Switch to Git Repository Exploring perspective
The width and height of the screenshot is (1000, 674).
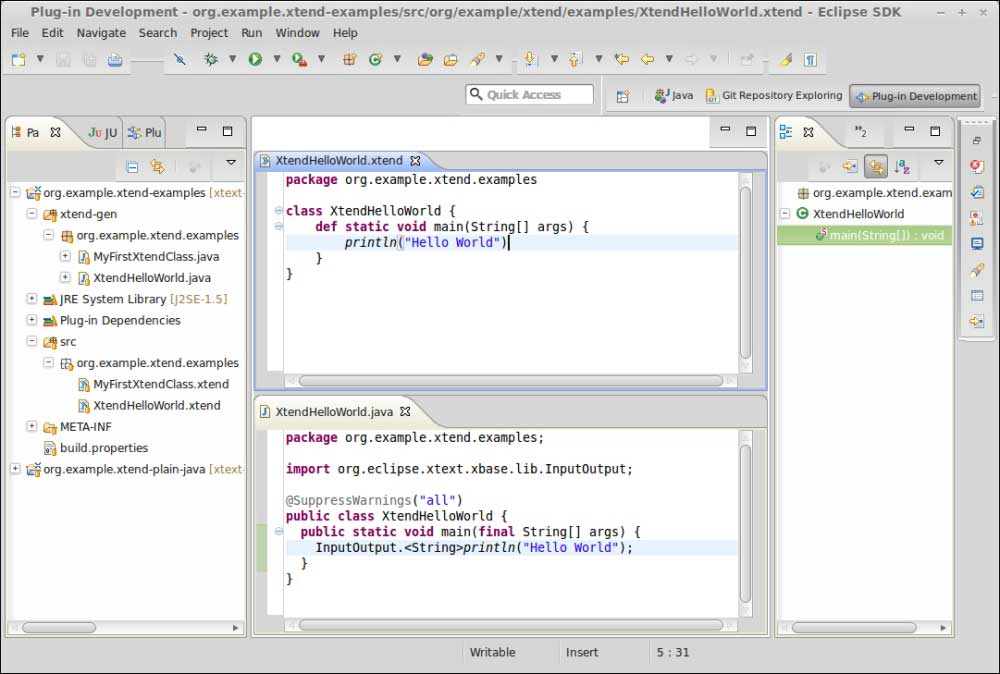click(x=773, y=96)
